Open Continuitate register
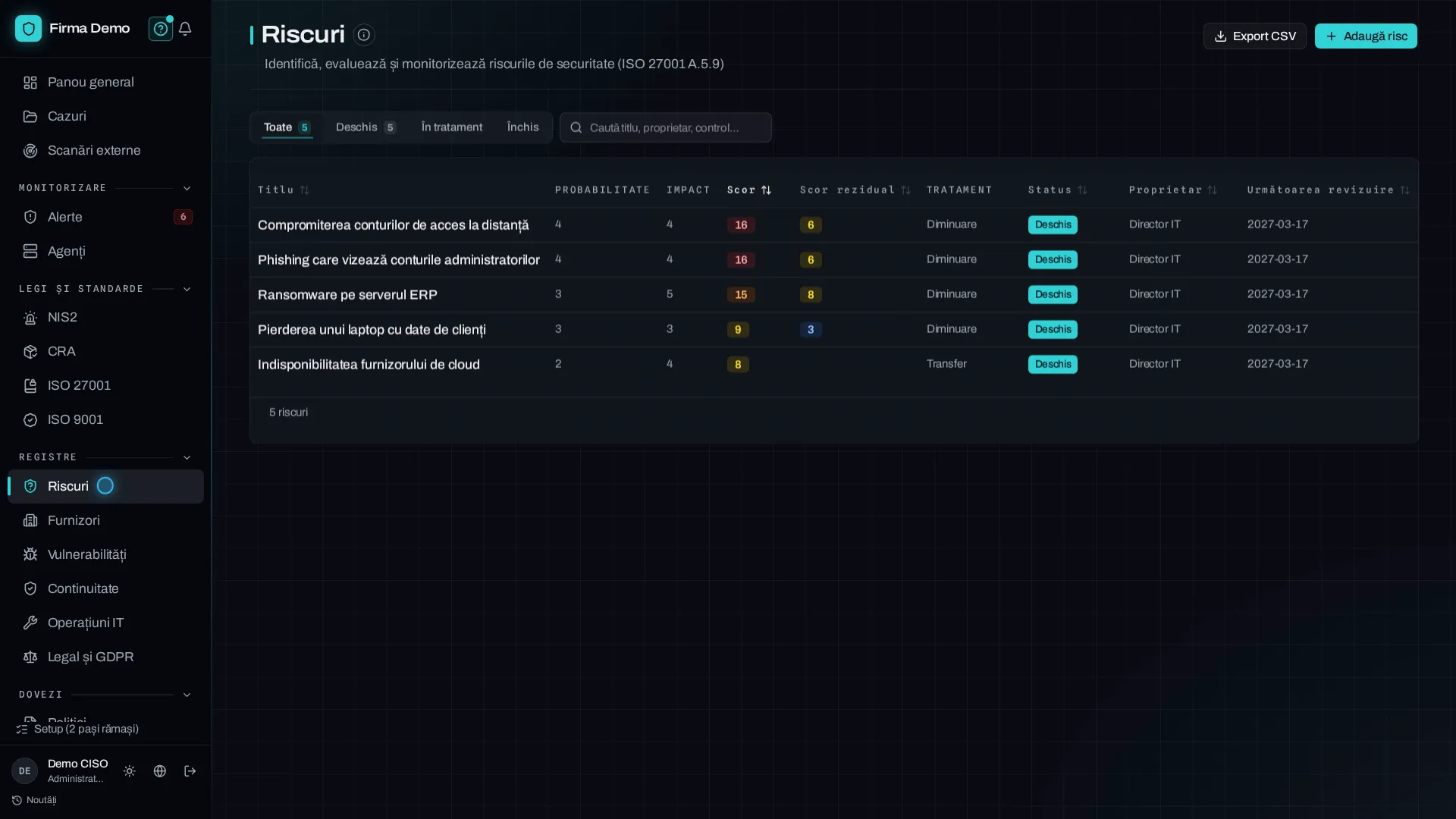Image resolution: width=1456 pixels, height=819 pixels. [x=105, y=588]
